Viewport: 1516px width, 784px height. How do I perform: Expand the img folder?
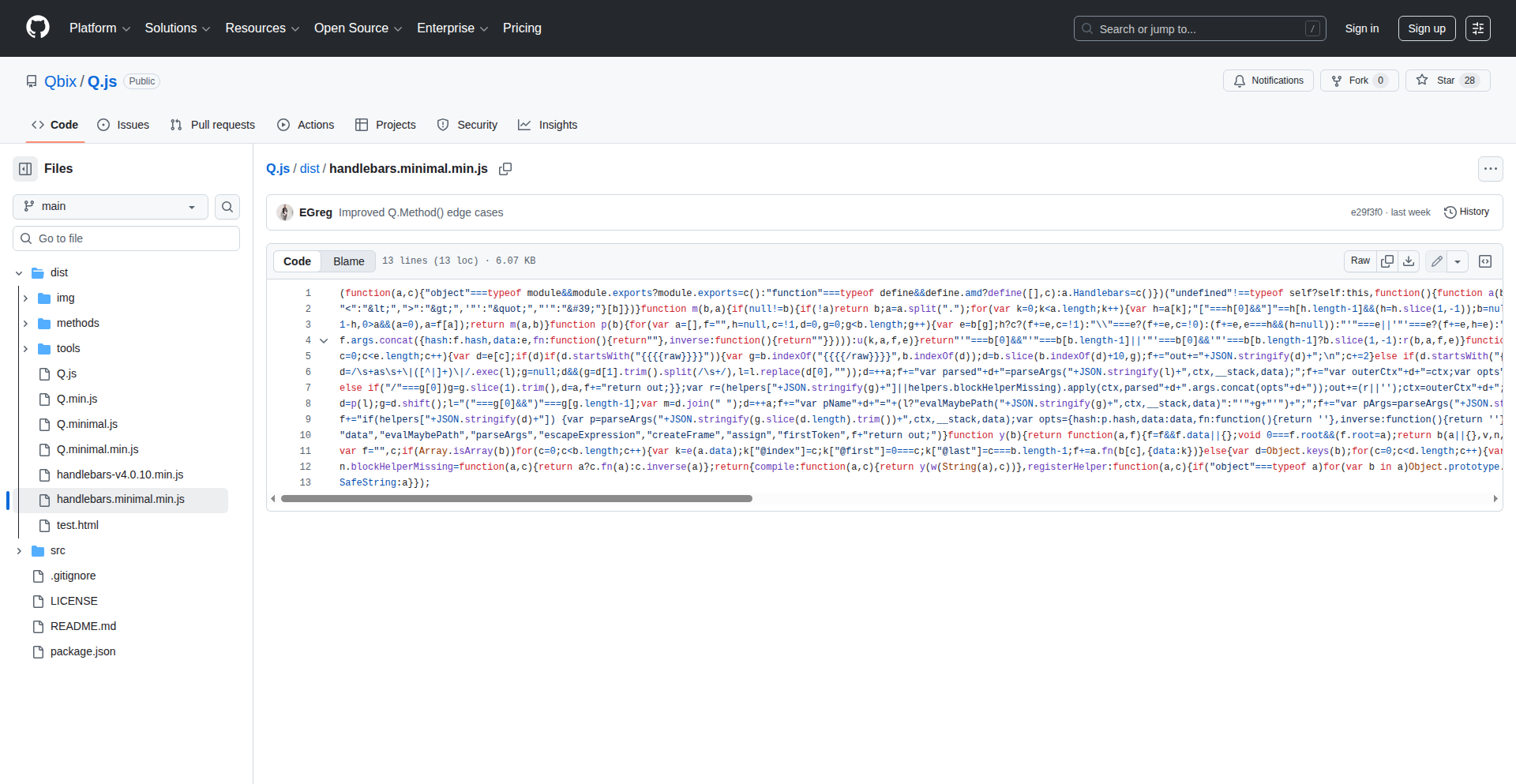(25, 298)
